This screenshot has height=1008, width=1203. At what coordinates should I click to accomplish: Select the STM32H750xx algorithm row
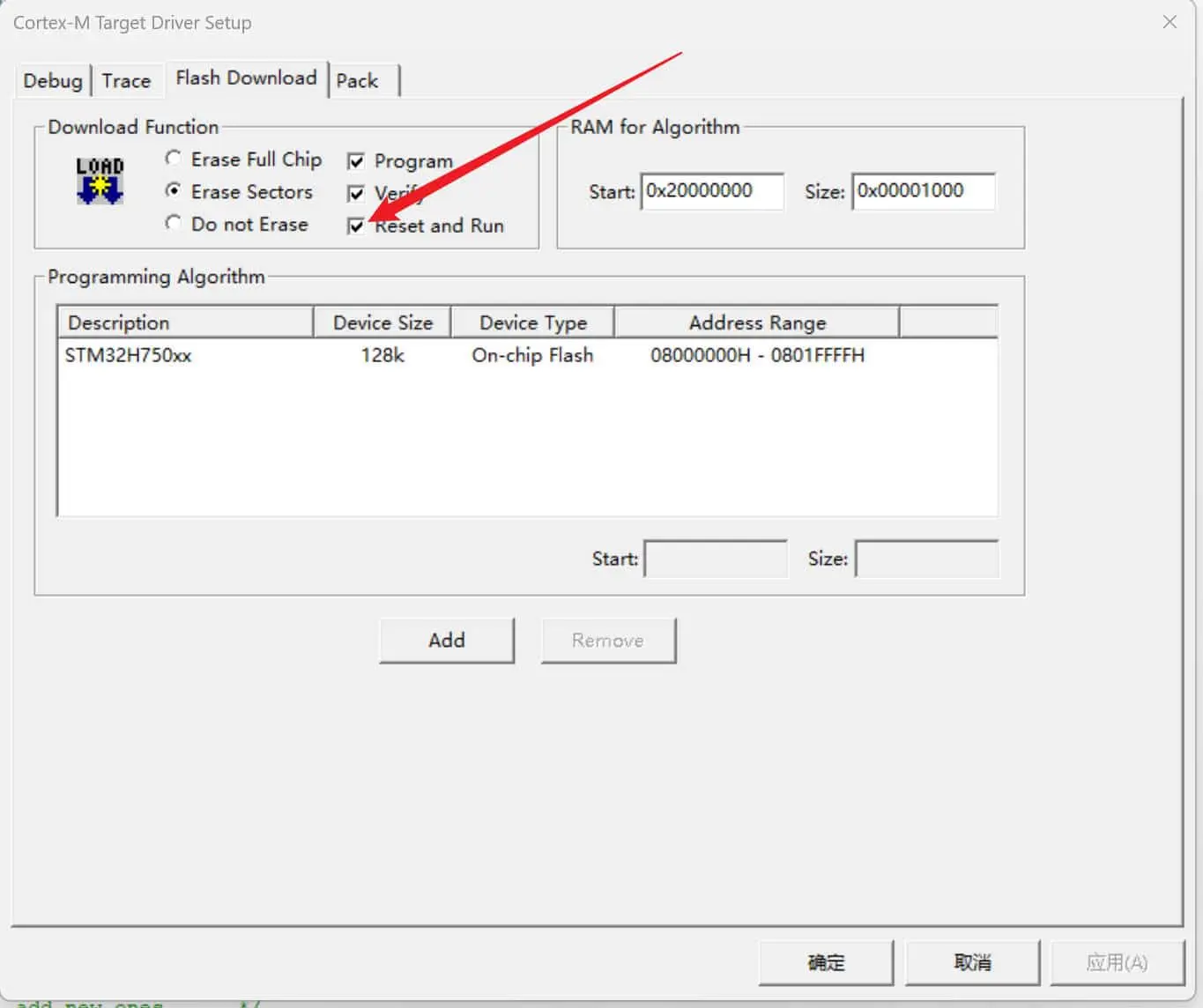527,355
